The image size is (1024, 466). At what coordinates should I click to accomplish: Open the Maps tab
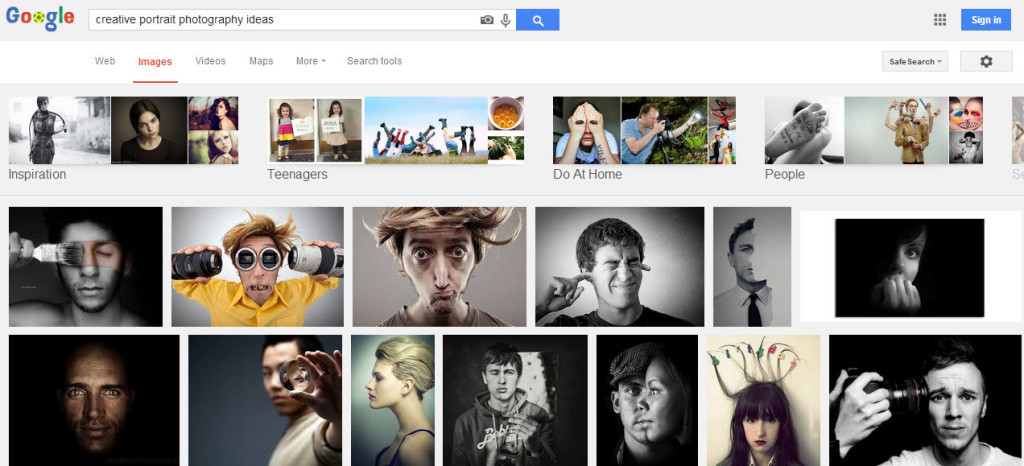click(261, 61)
